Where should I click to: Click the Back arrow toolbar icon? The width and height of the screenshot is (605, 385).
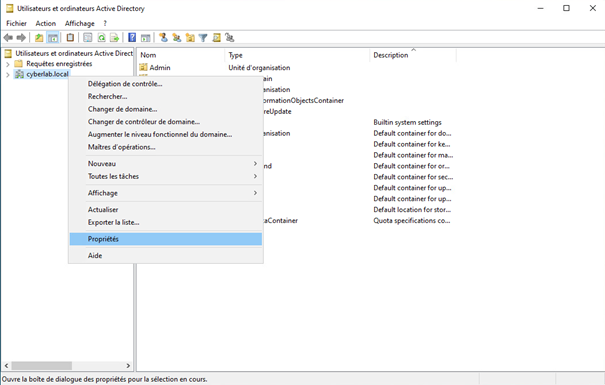(x=8, y=38)
